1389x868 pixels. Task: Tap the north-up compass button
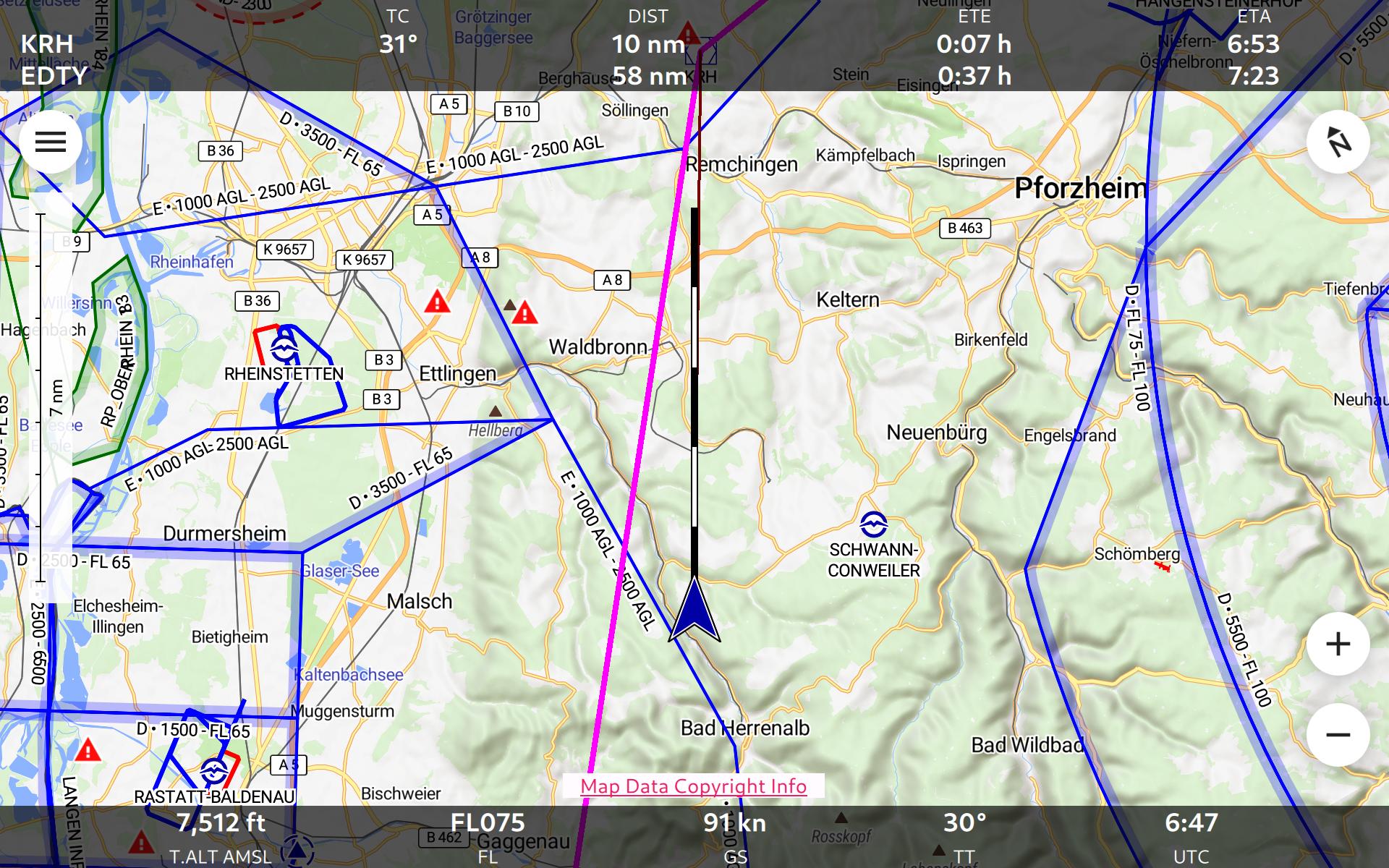1338,142
